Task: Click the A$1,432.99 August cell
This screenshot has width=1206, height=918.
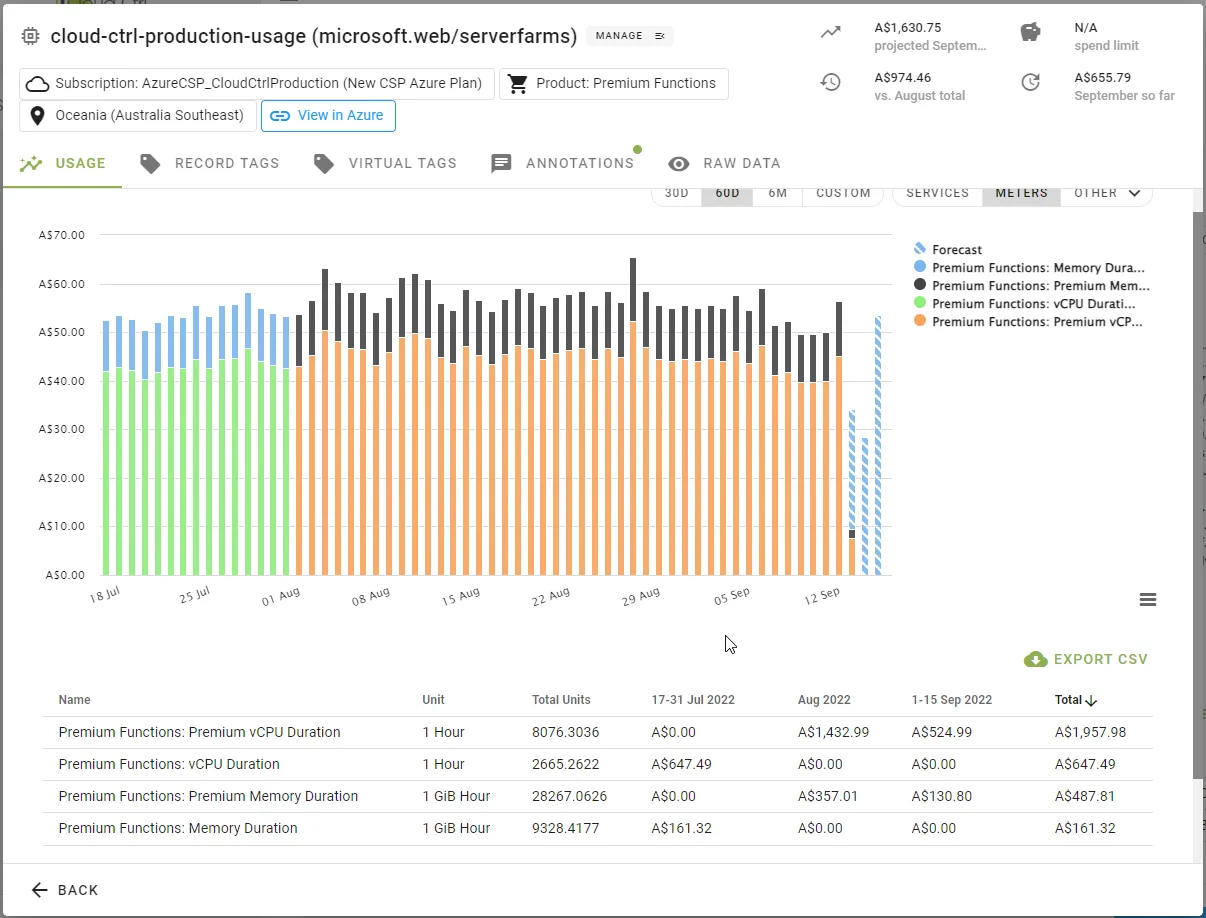Action: (833, 732)
